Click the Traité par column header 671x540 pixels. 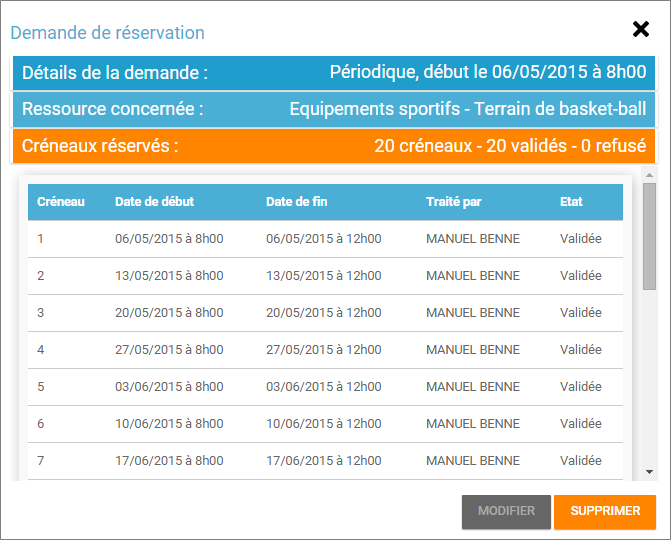coord(453,202)
